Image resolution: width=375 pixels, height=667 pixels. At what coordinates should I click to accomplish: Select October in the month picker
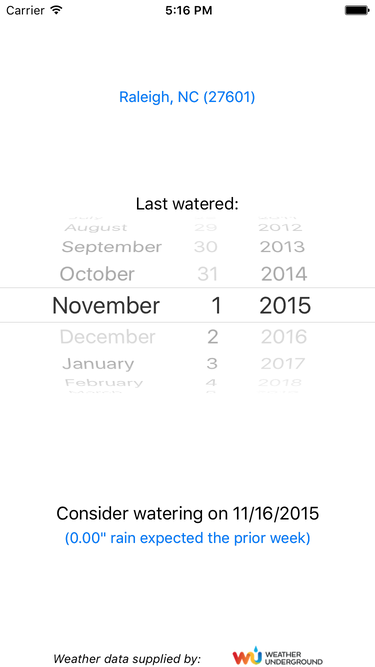(97, 274)
